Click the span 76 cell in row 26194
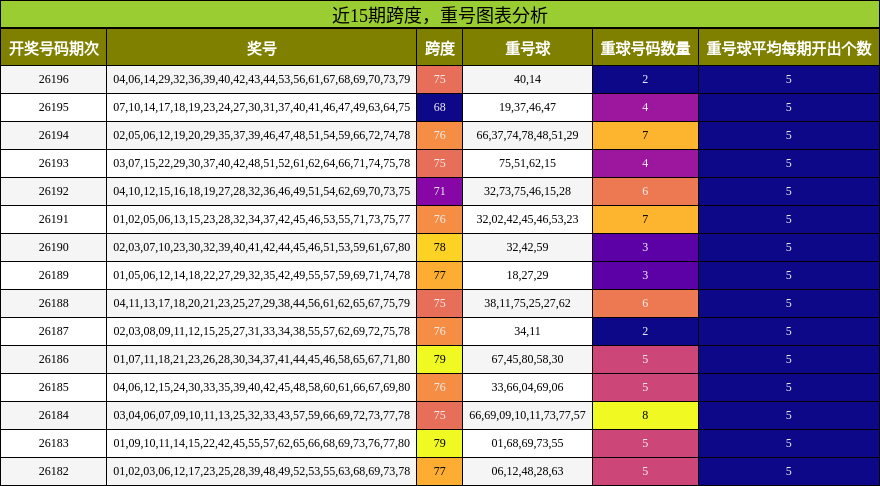Viewport: 880px width, 486px height. (439, 135)
